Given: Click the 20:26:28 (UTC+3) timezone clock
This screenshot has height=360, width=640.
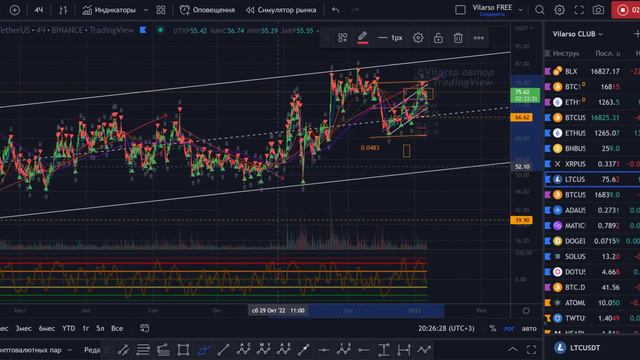Looking at the screenshot, I should tap(446, 328).
